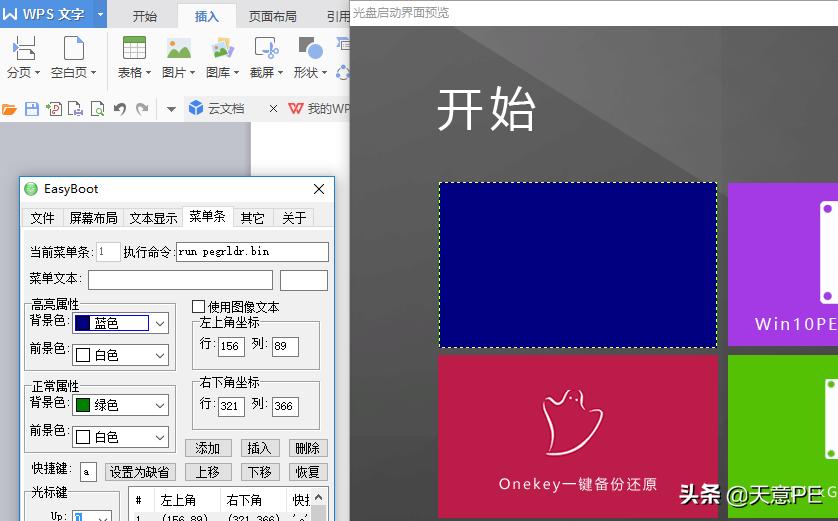Open highlight 背景色 蓝色 dropdown
Viewport: 838px width, 521px height.
[160, 323]
